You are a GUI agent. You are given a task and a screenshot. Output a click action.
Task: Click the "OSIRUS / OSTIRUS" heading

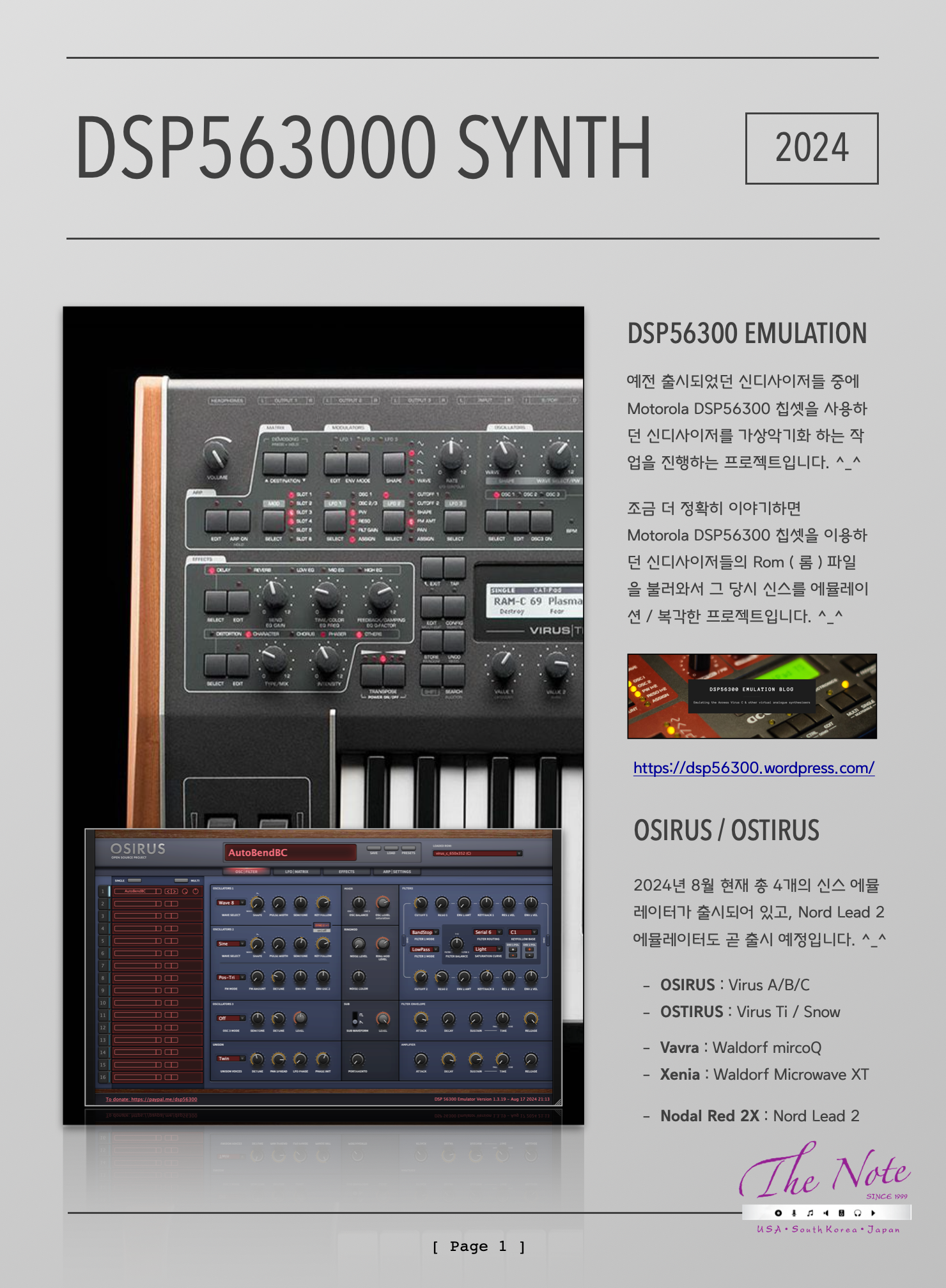(x=726, y=831)
